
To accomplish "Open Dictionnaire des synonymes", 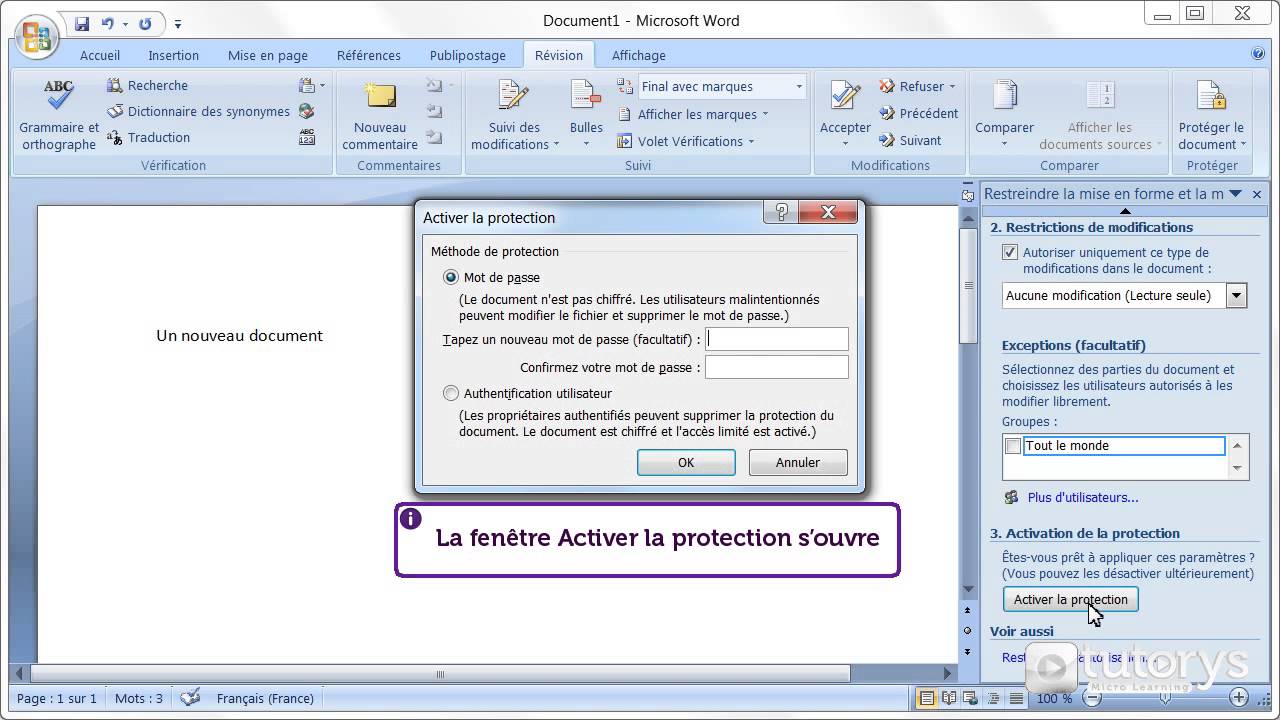I will click(x=198, y=112).
